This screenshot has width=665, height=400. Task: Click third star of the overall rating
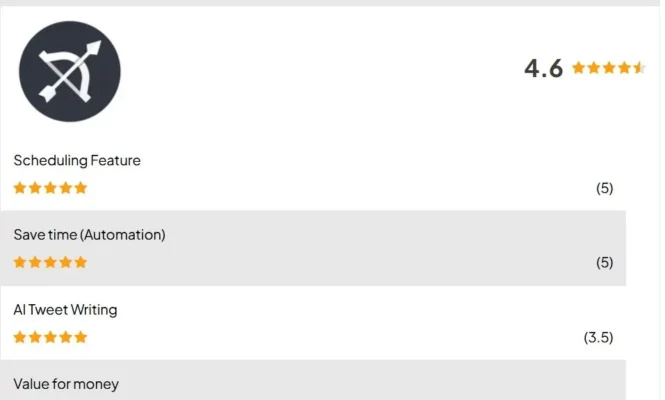pos(609,68)
